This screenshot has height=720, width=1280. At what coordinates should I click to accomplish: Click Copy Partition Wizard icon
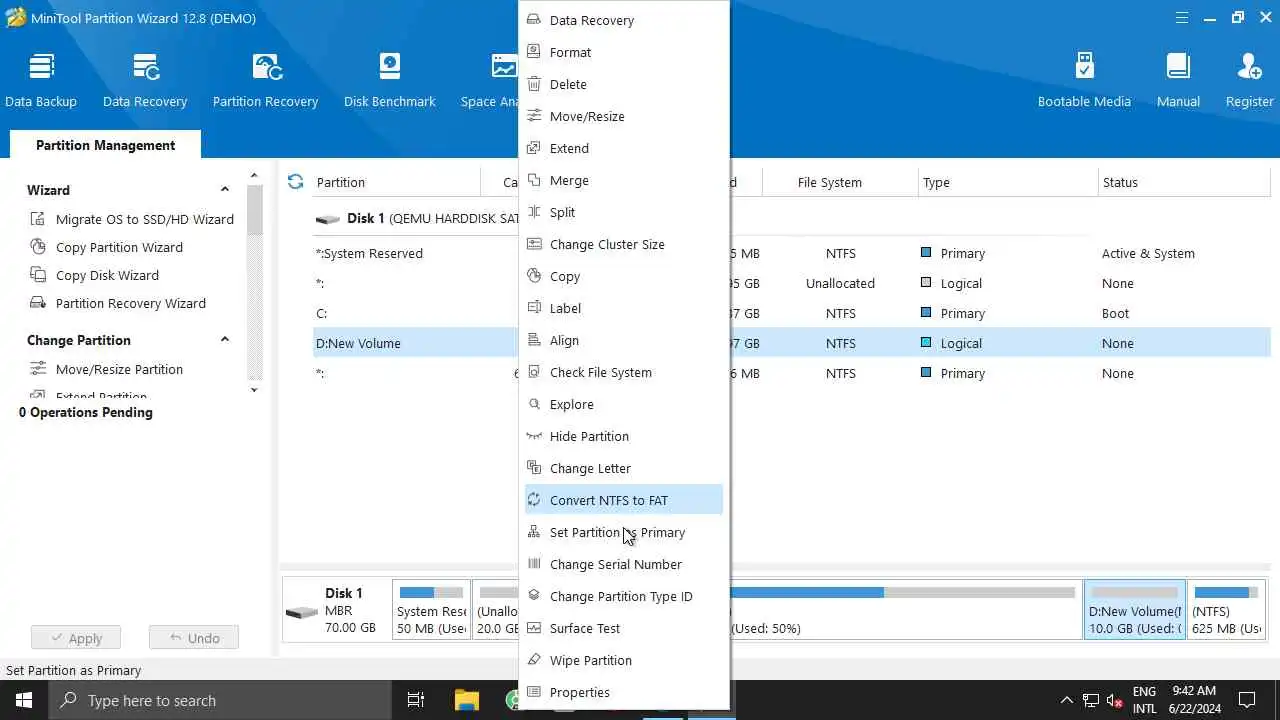[38, 247]
